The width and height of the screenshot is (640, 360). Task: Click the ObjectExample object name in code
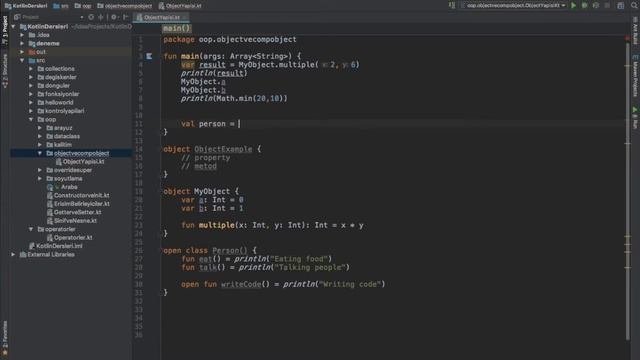pyautogui.click(x=223, y=149)
